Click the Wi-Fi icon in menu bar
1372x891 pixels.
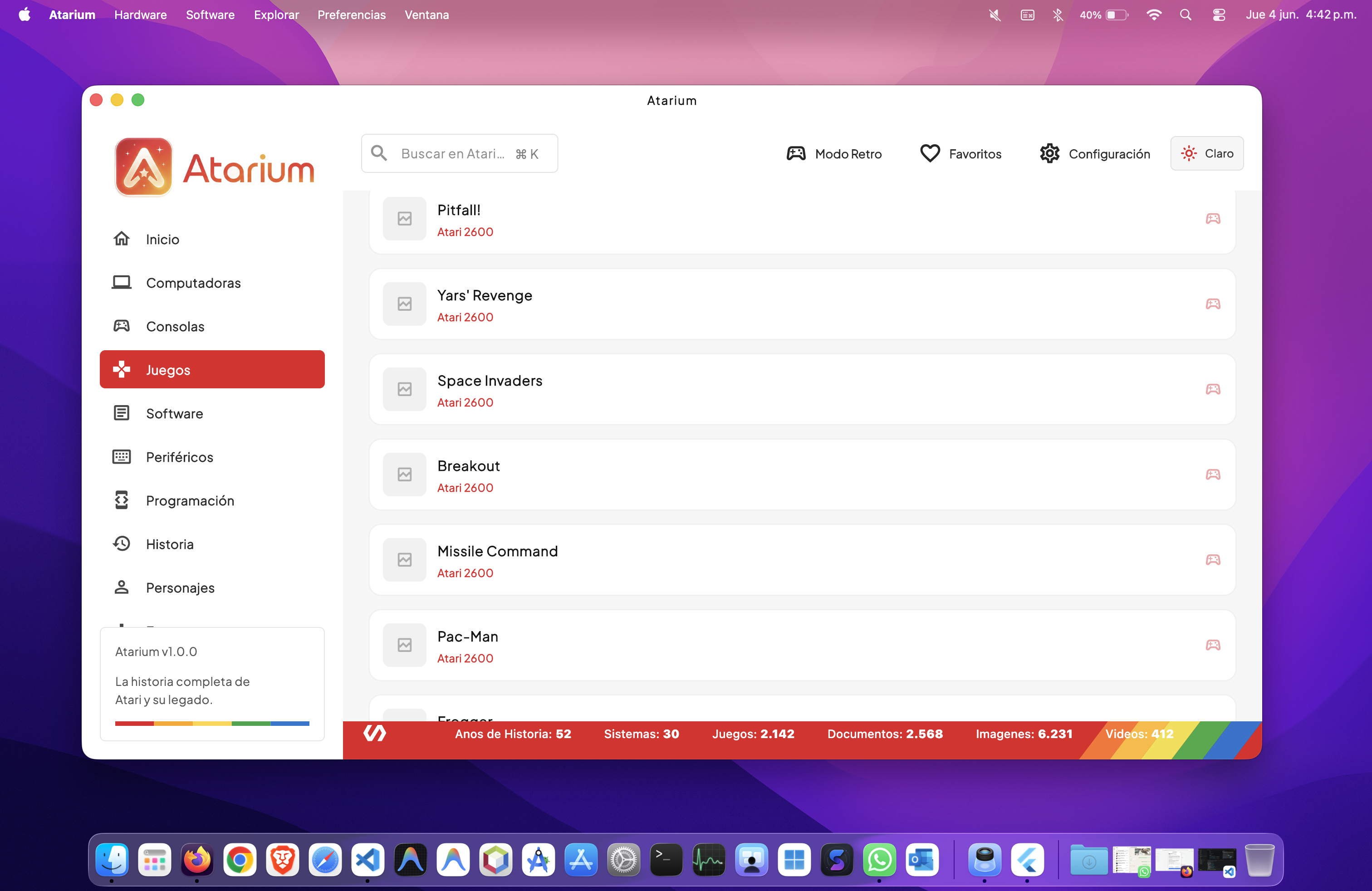pyautogui.click(x=1153, y=15)
